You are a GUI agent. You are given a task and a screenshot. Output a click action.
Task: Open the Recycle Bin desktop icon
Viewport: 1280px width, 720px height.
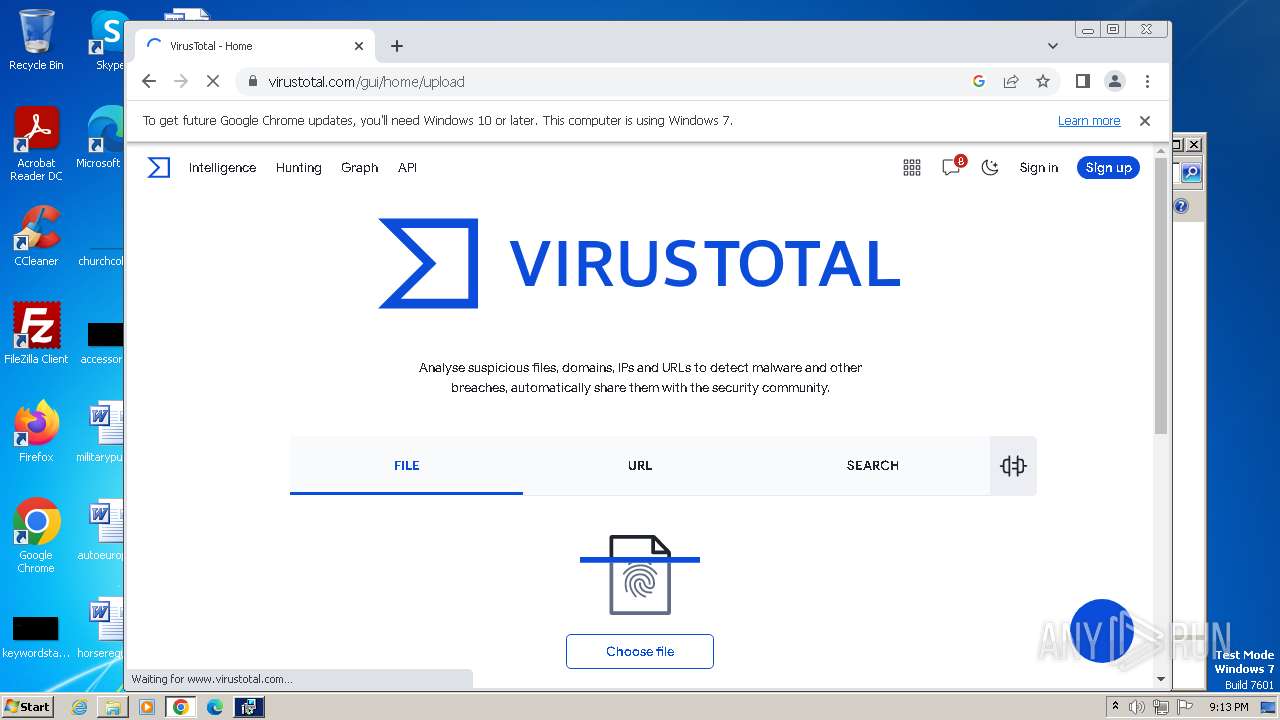[36, 41]
